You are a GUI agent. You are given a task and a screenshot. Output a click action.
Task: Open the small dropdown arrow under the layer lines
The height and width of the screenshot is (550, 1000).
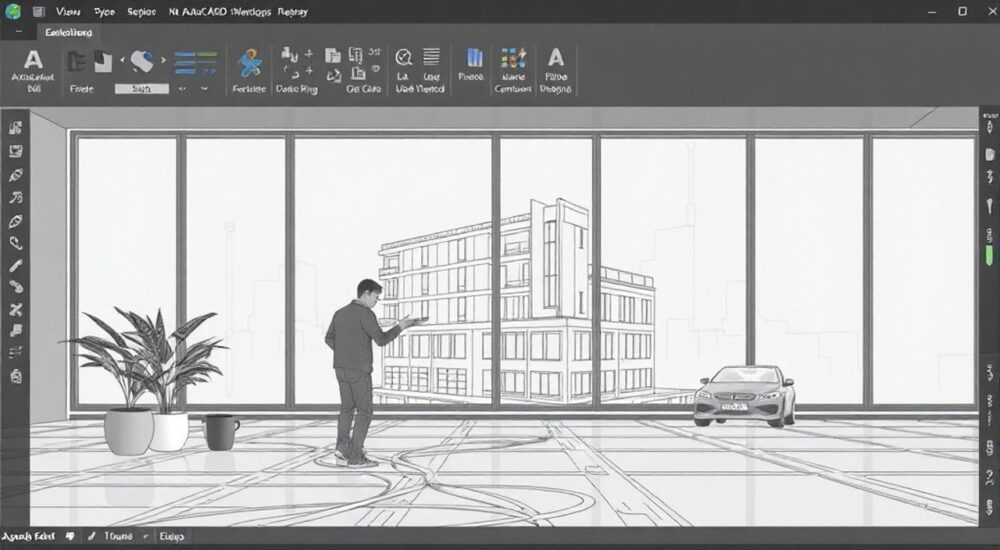tap(204, 89)
